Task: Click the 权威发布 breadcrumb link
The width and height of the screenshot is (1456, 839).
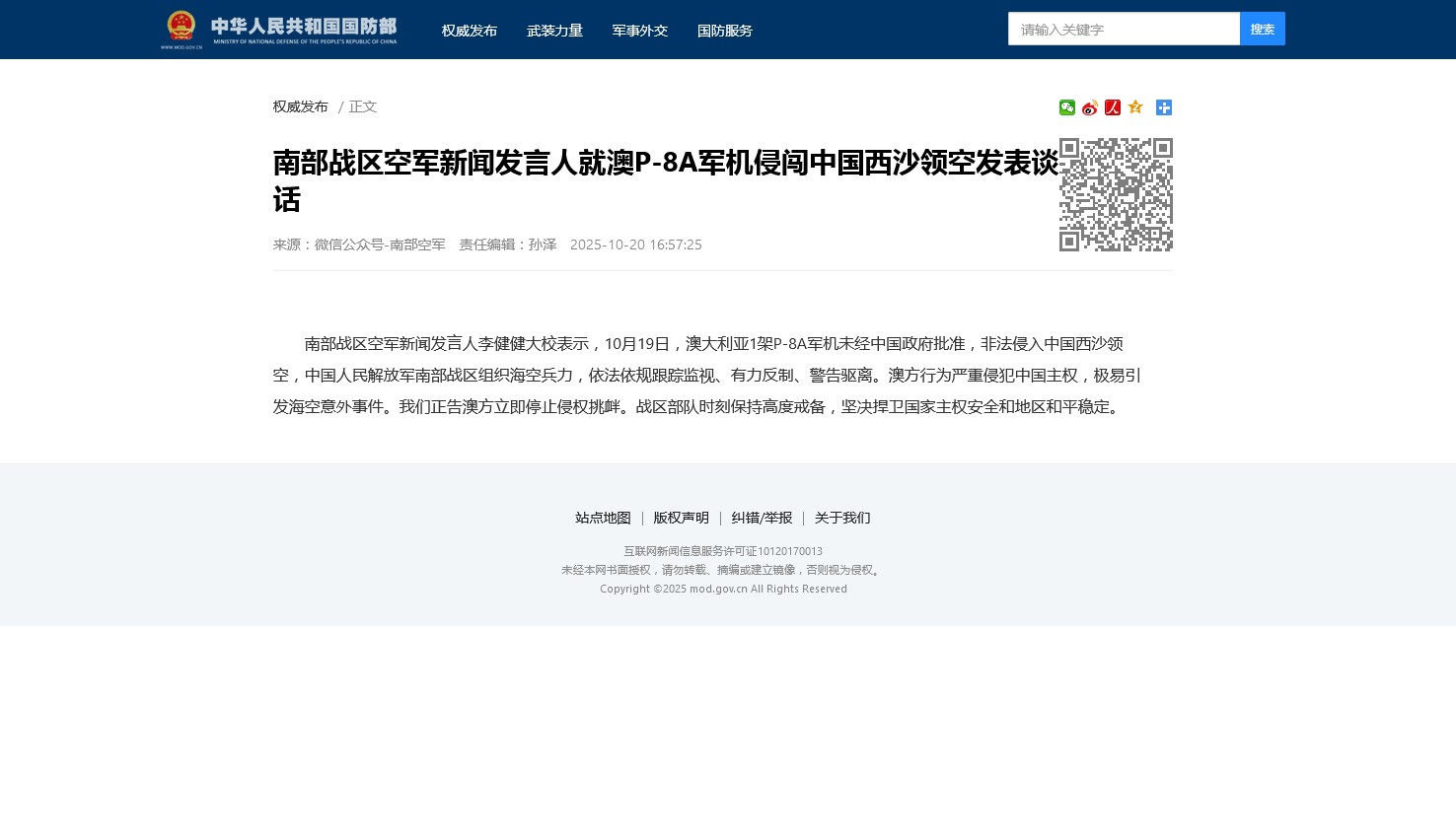Action: tap(301, 106)
